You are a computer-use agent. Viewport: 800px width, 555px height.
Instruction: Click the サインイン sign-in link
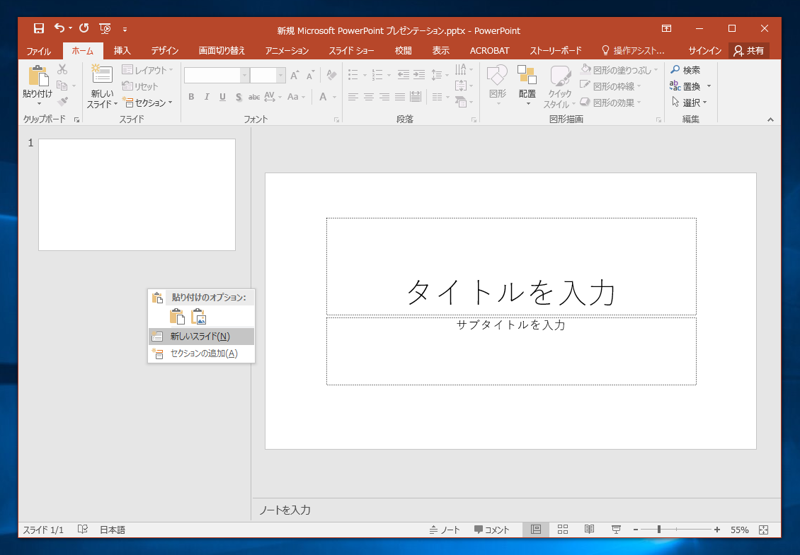click(704, 50)
